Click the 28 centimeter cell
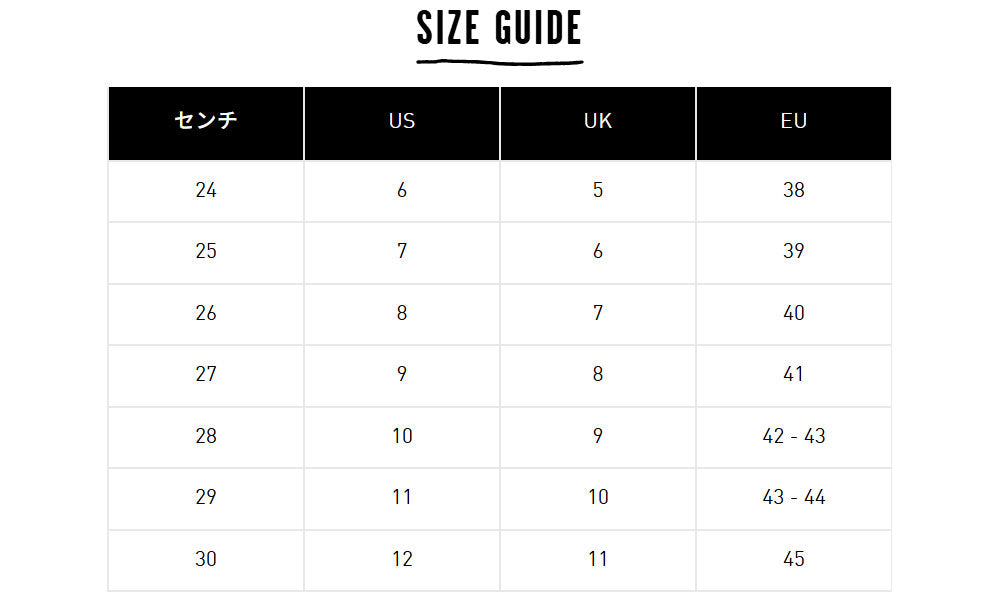The image size is (1000, 600). (206, 436)
